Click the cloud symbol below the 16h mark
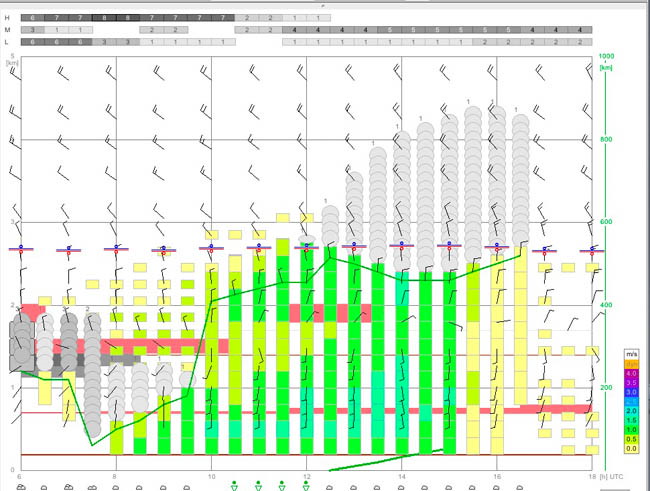Image resolution: width=650 pixels, height=491 pixels. pyautogui.click(x=496, y=488)
